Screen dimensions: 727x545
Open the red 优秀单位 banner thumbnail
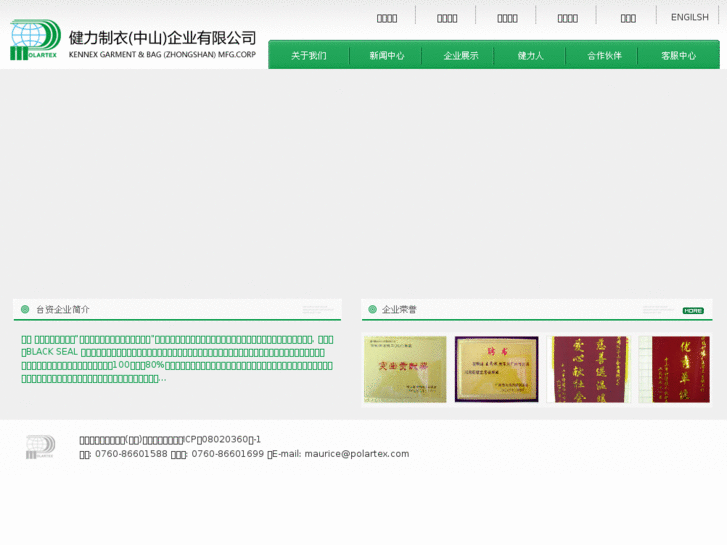point(674,369)
